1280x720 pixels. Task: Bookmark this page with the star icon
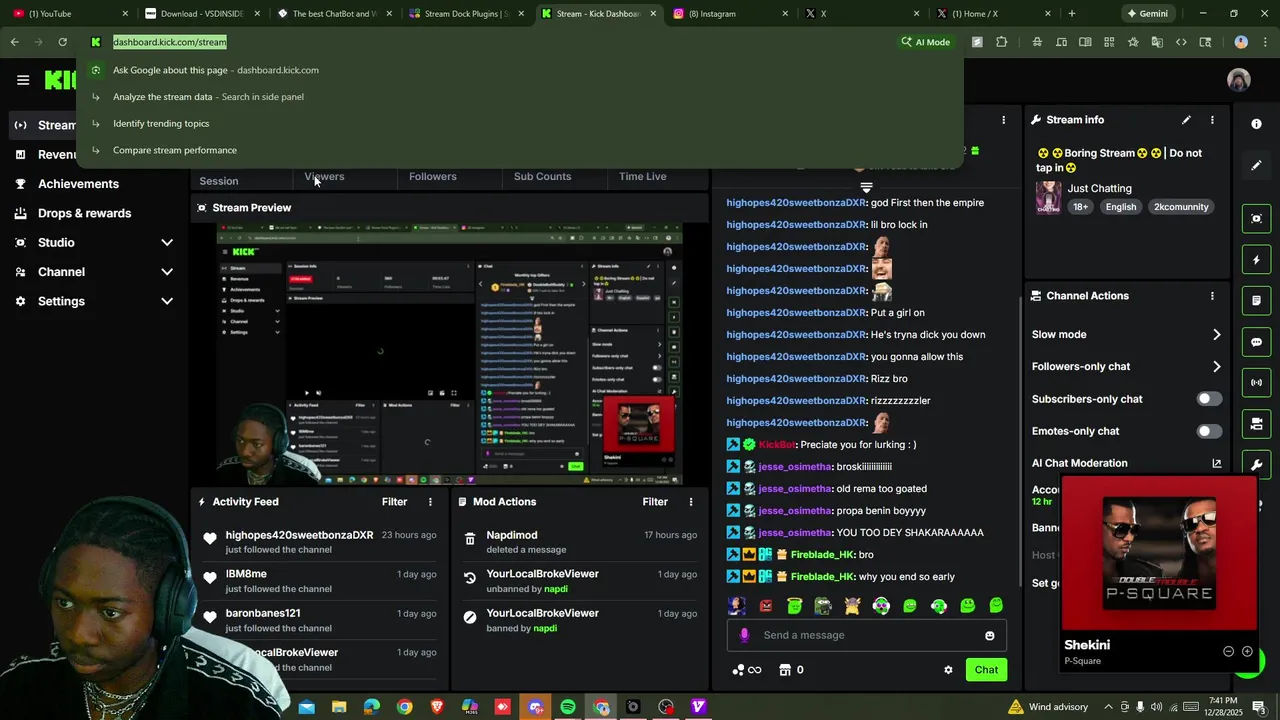pyautogui.click(x=1133, y=42)
